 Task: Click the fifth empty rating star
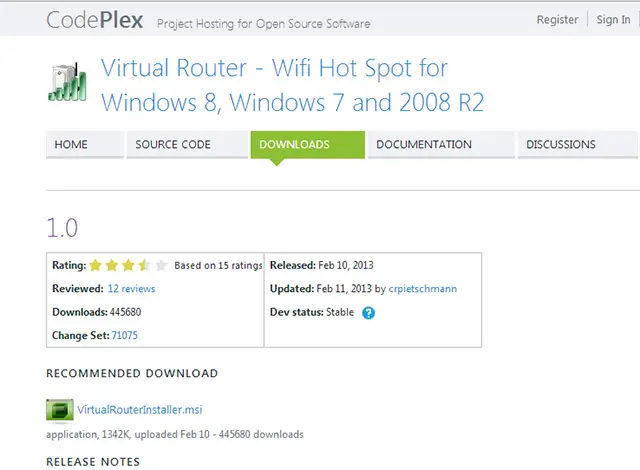point(161,266)
